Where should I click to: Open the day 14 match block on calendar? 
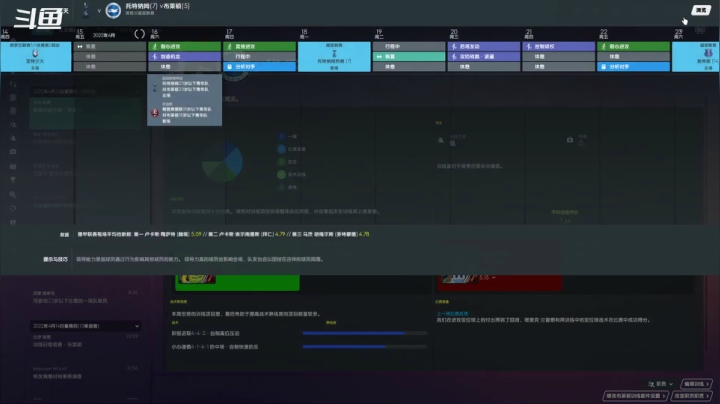tap(36, 57)
